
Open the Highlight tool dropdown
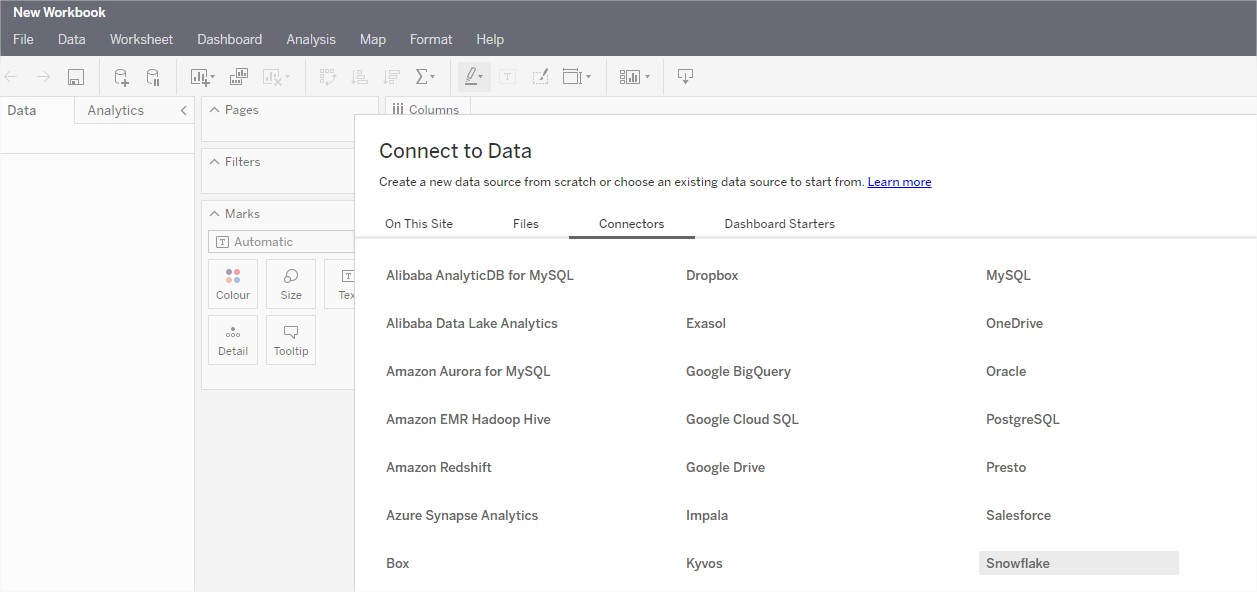pos(473,77)
